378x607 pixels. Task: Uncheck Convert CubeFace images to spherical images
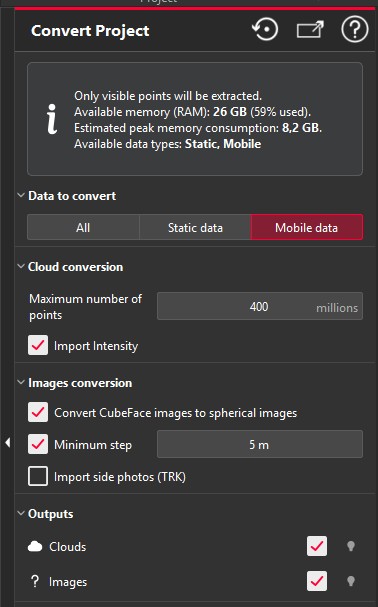click(x=38, y=412)
